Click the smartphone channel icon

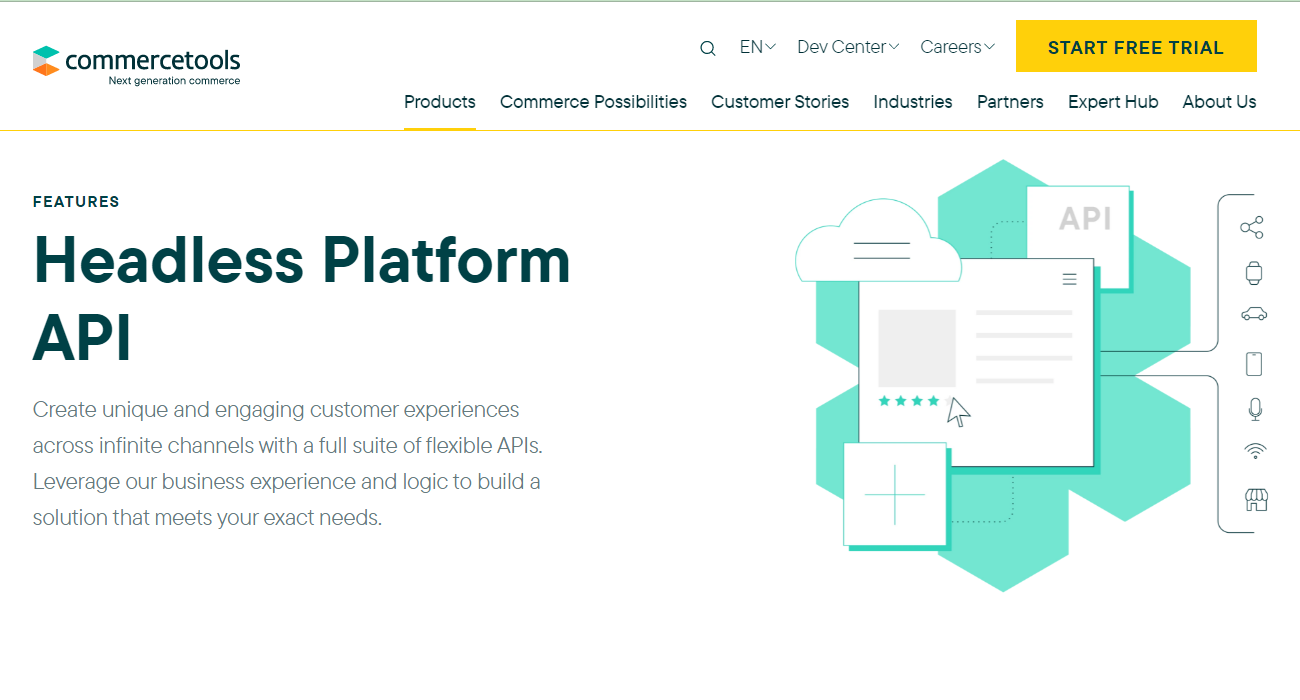click(x=1254, y=364)
